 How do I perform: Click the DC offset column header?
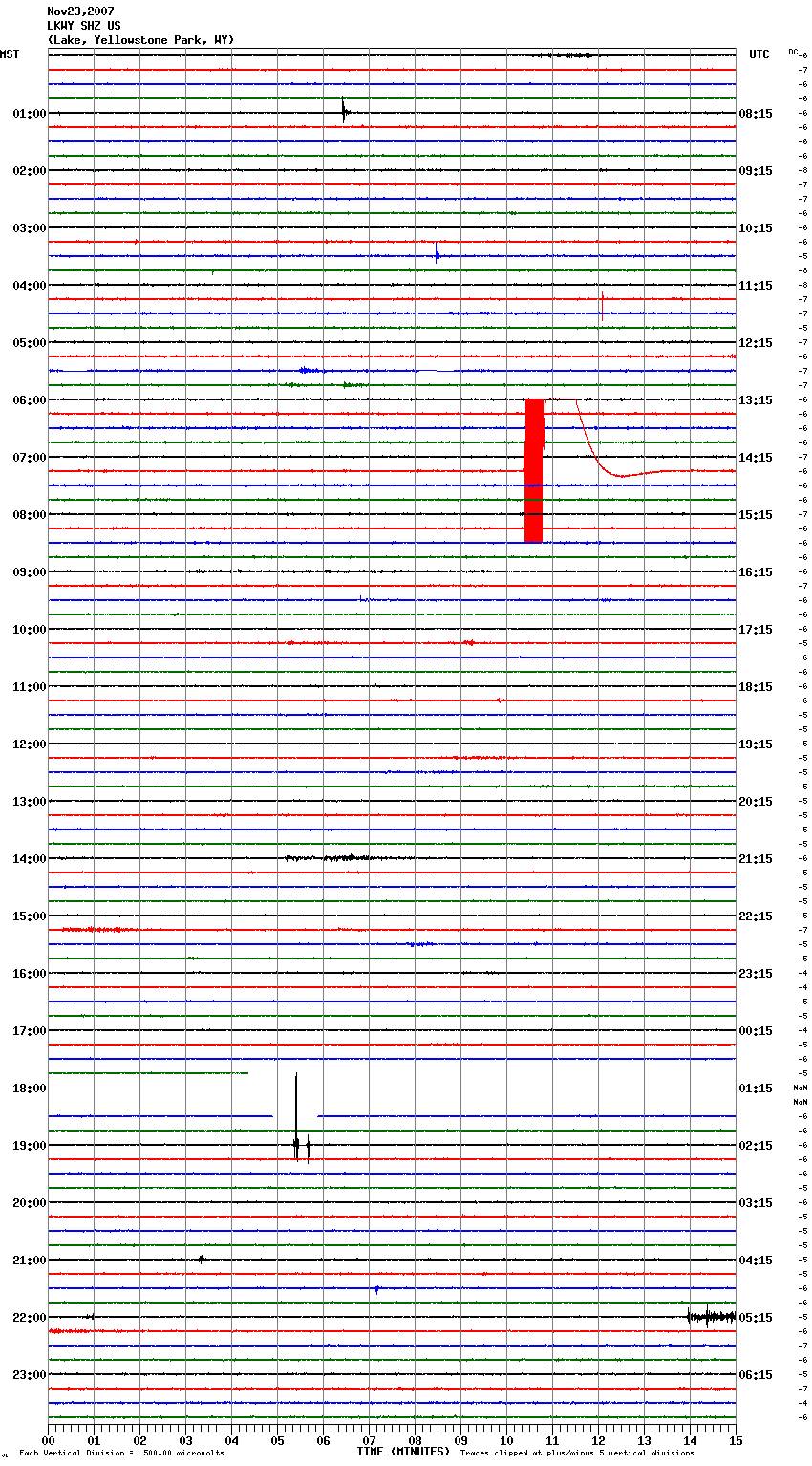pyautogui.click(x=793, y=51)
